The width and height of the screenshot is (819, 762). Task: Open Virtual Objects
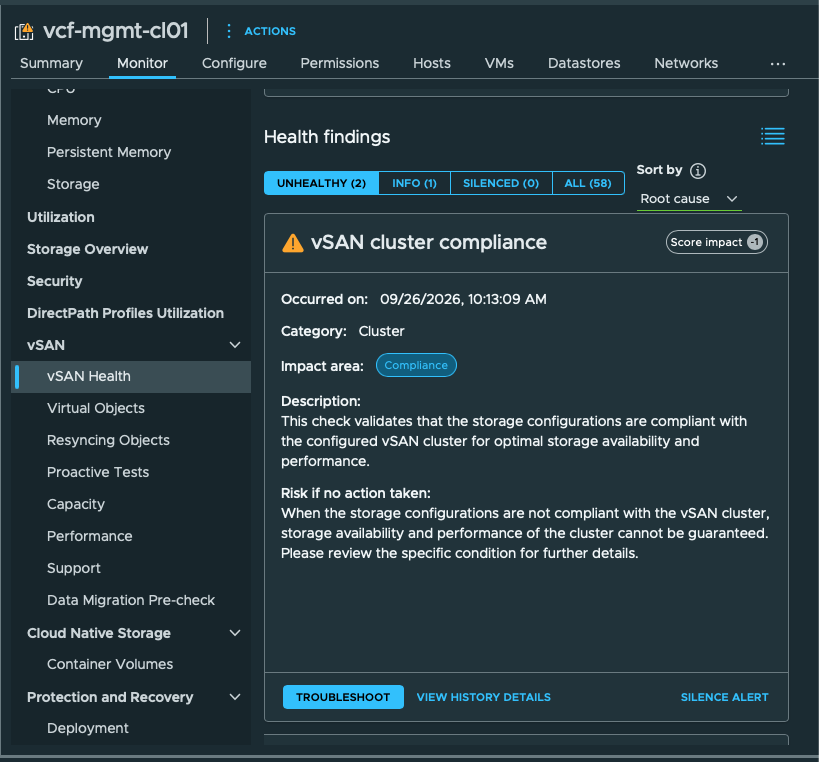[96, 408]
